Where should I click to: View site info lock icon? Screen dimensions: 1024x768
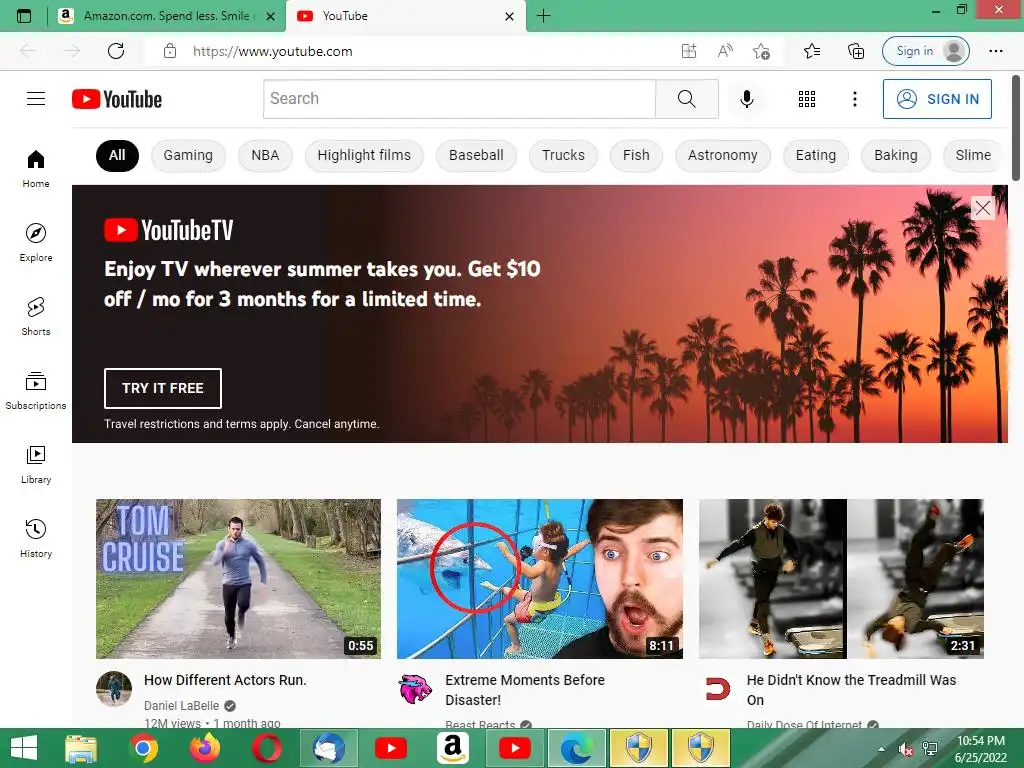170,51
